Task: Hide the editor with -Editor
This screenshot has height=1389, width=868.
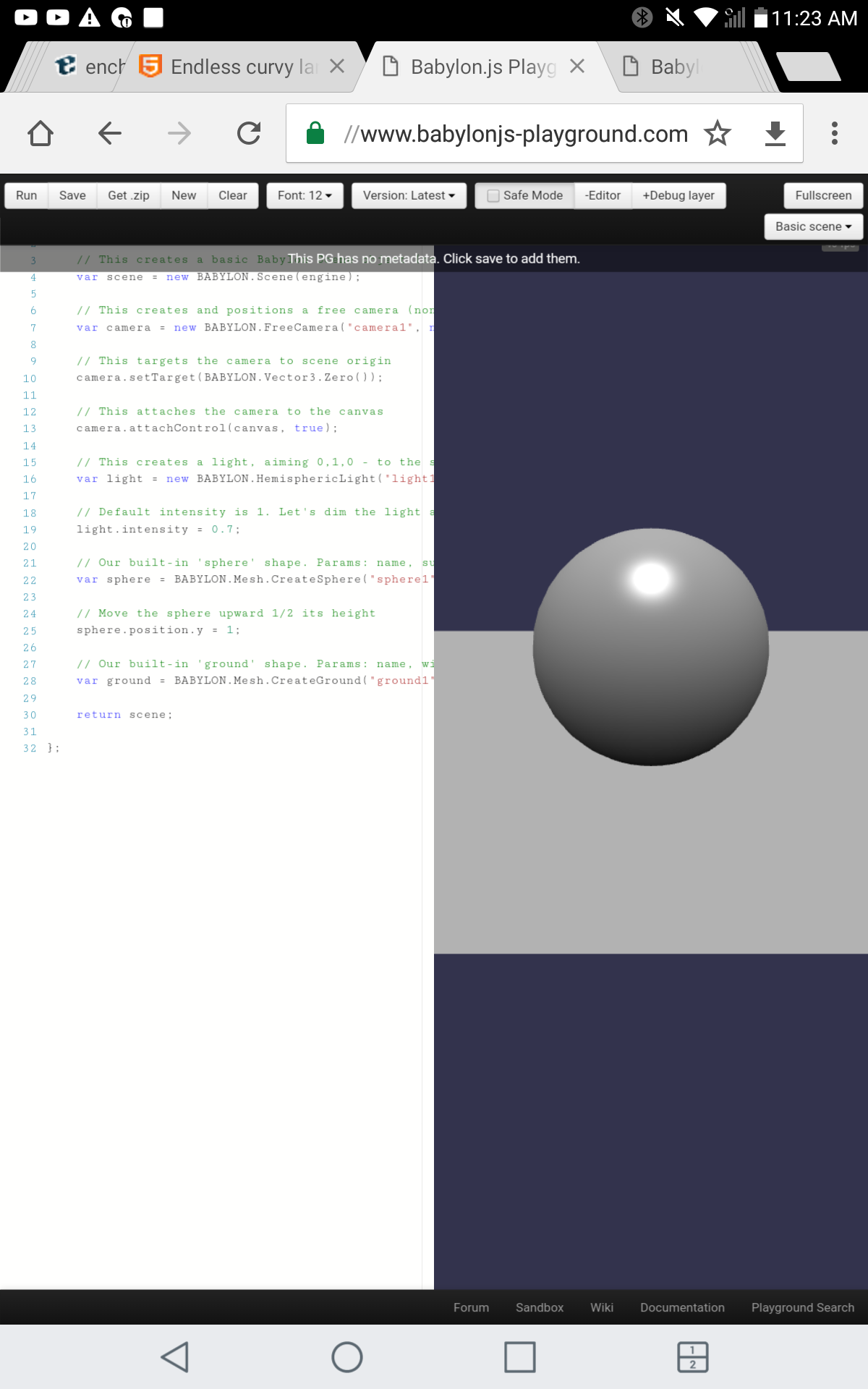Action: pyautogui.click(x=603, y=195)
